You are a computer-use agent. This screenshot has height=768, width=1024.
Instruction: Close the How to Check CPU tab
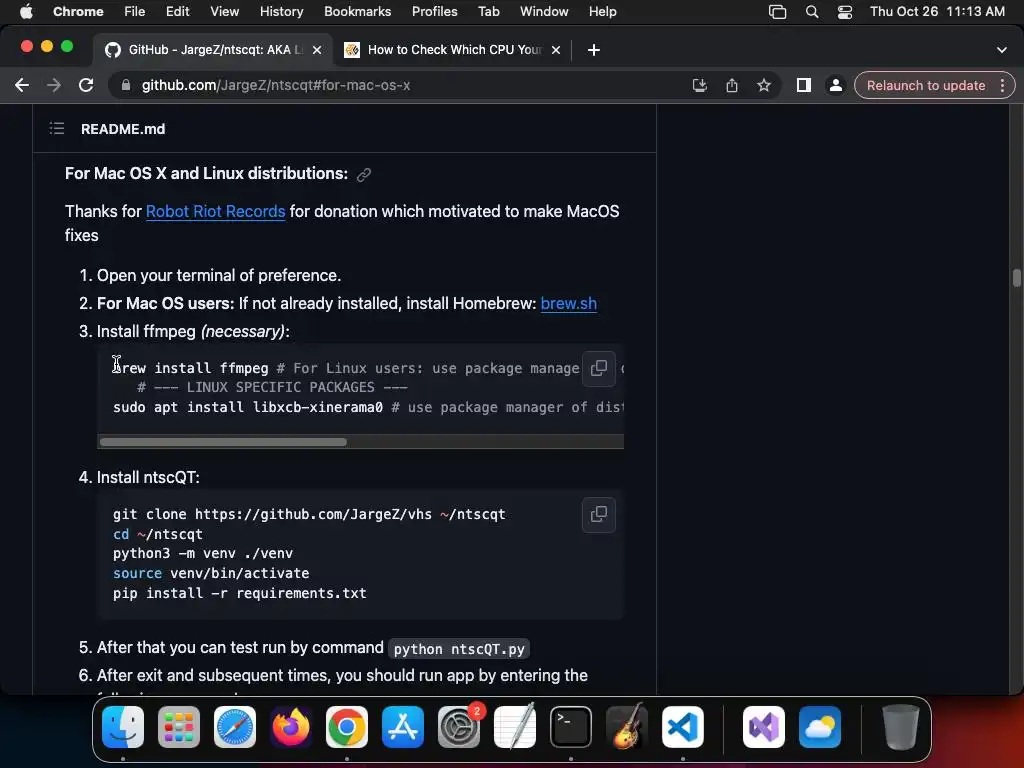556,50
